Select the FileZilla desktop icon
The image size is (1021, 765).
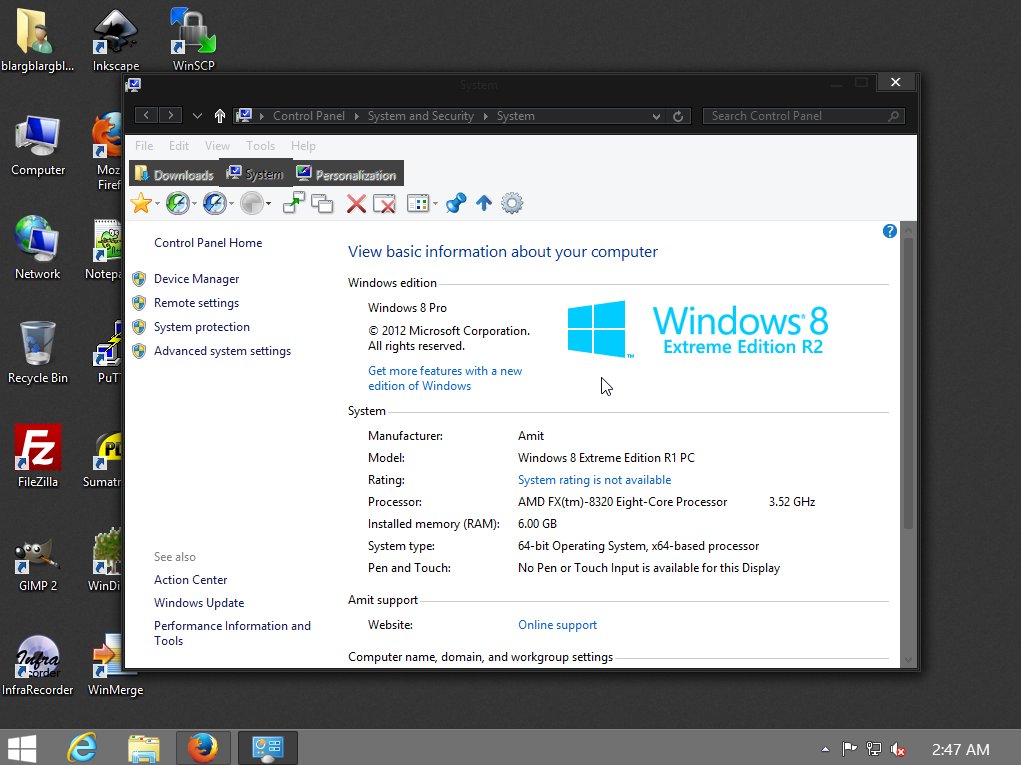pyautogui.click(x=38, y=456)
